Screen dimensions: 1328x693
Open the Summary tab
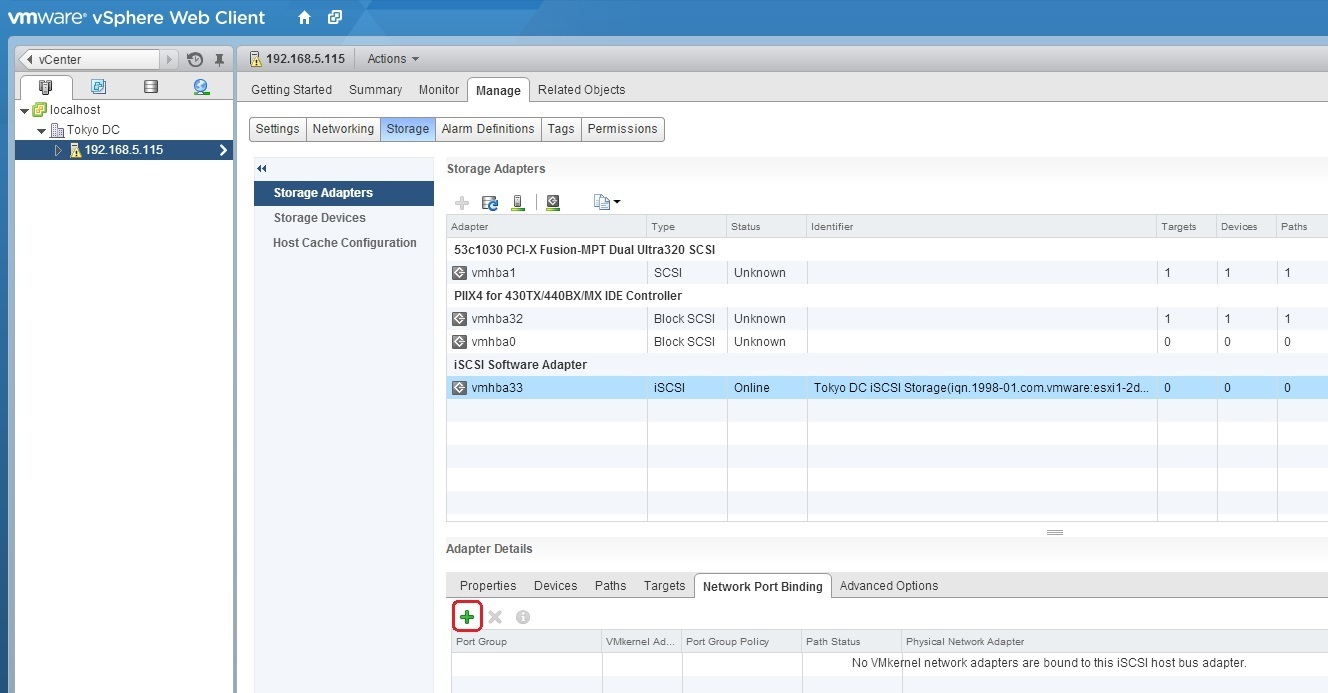(375, 90)
